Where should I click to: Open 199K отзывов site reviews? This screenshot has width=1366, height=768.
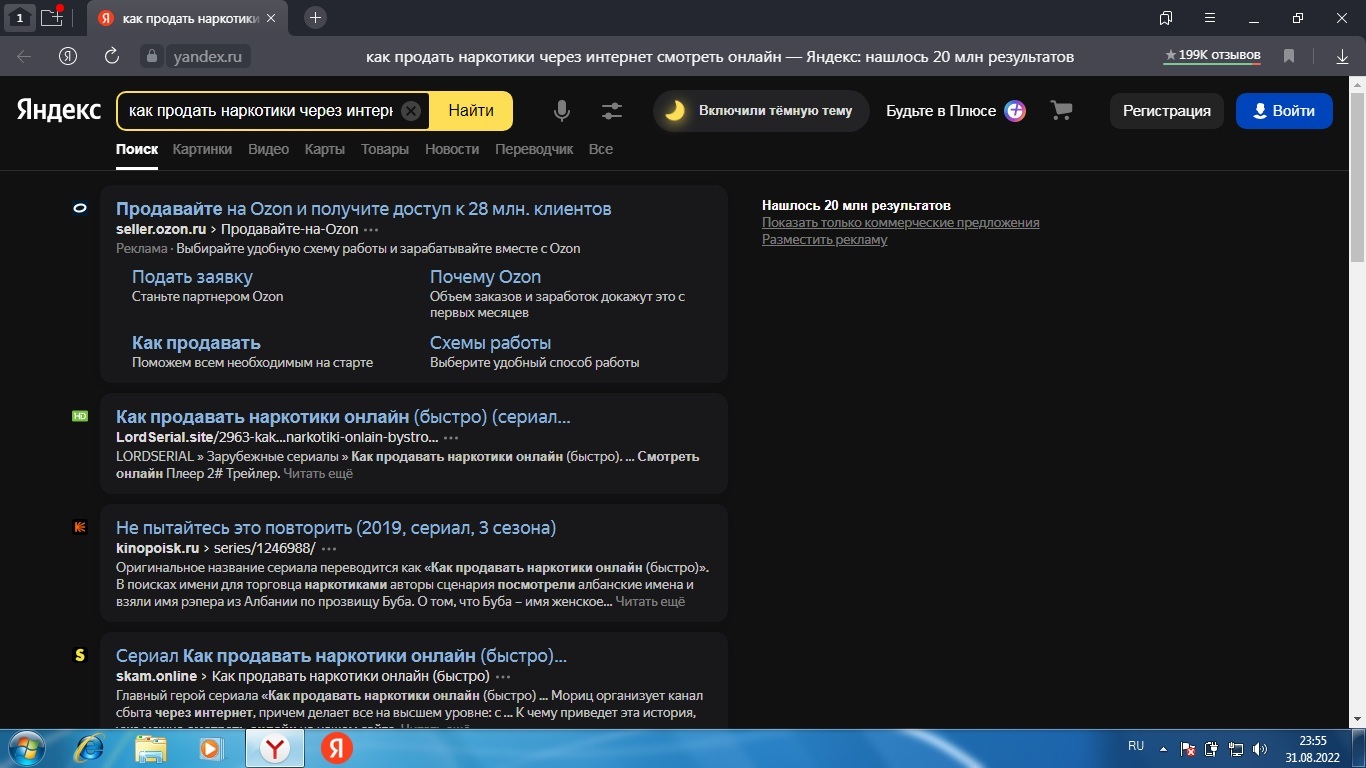pyautogui.click(x=1212, y=56)
